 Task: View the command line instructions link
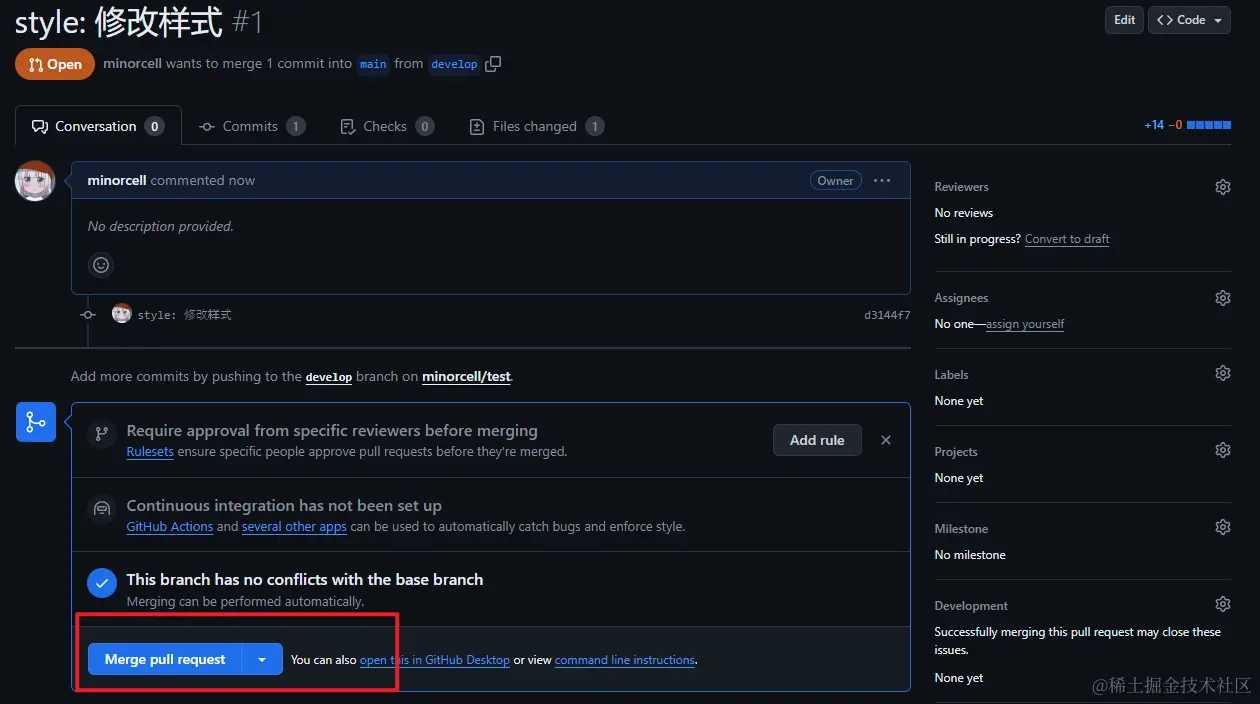(625, 660)
